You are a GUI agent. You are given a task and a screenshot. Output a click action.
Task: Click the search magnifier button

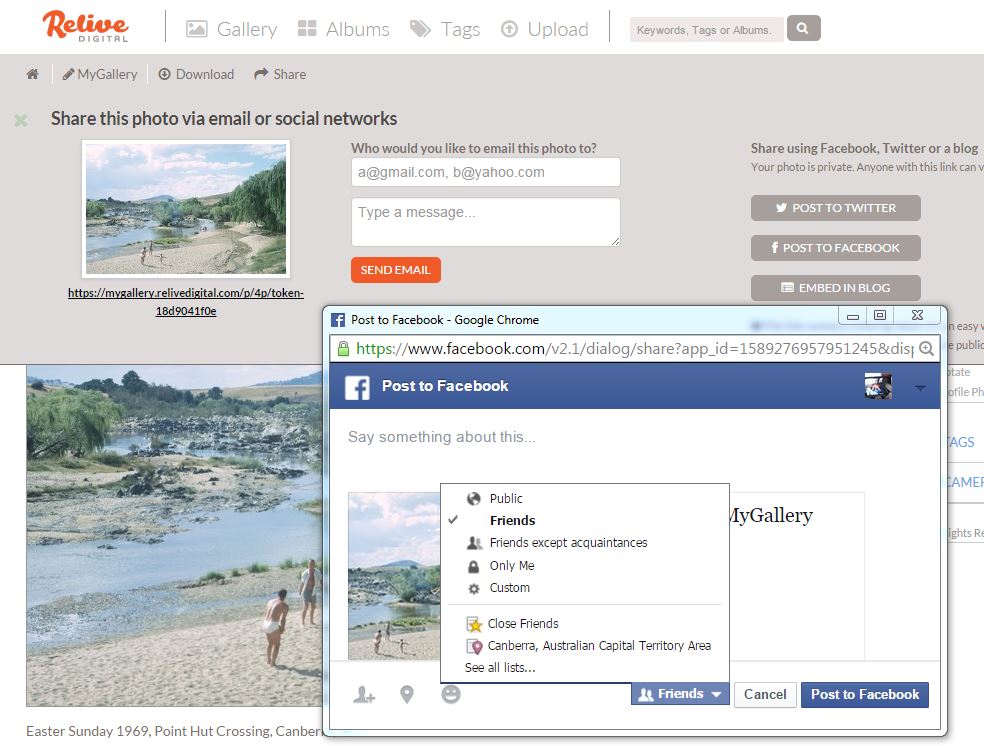[803, 28]
